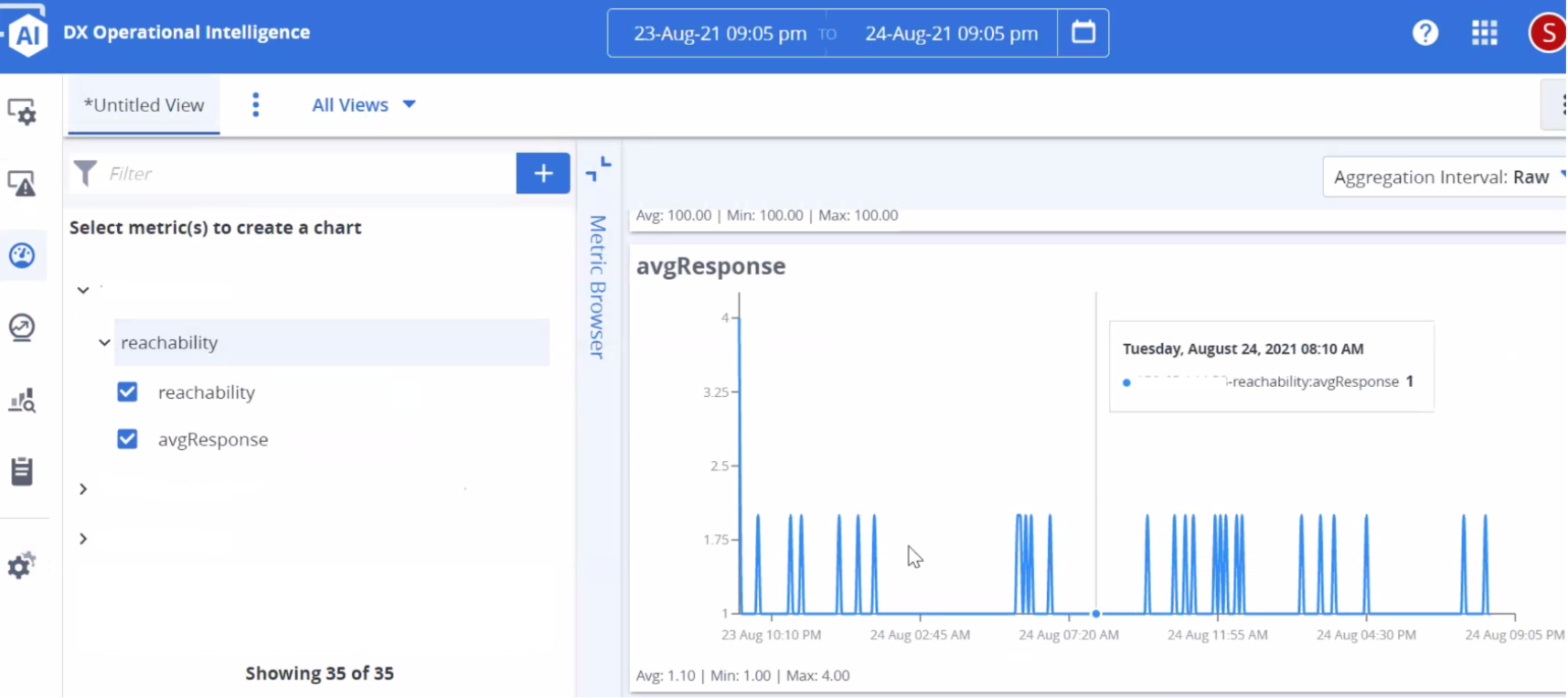Uncheck the avgResponse metric checkbox
This screenshot has height=698, width=1568.
coord(127,439)
